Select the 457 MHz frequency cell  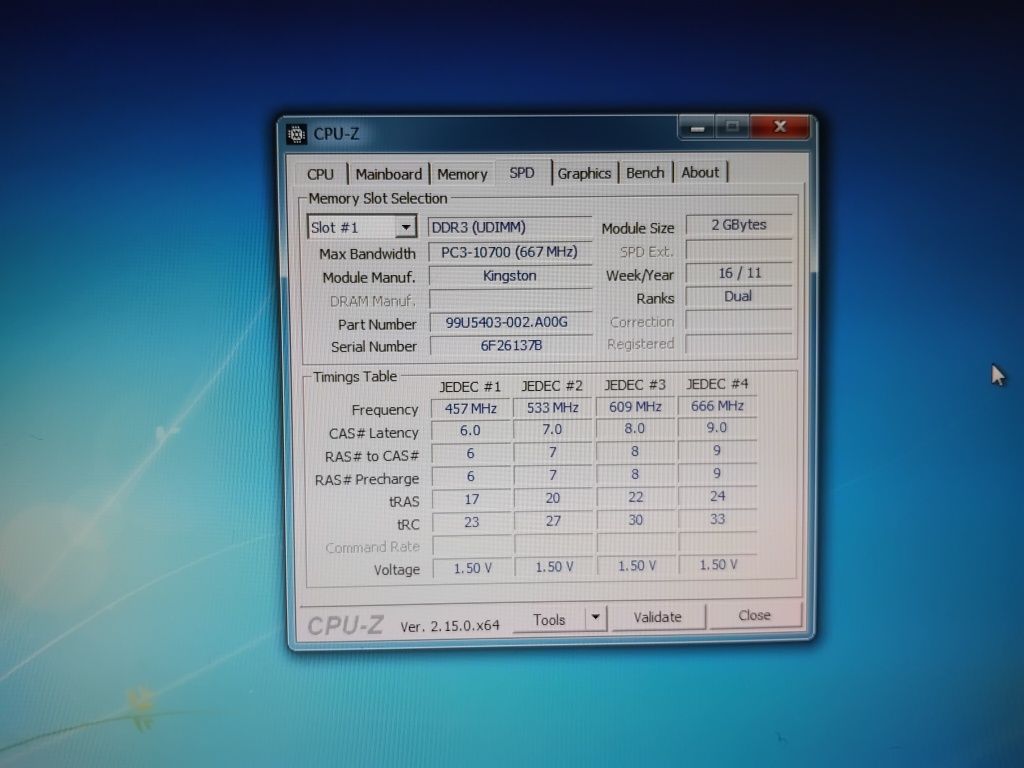[x=470, y=409]
